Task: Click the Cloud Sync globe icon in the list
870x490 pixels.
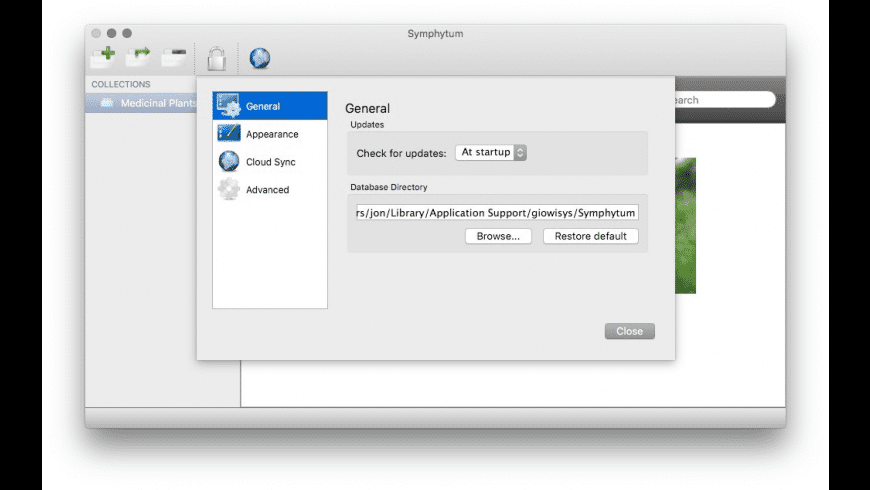Action: click(229, 161)
